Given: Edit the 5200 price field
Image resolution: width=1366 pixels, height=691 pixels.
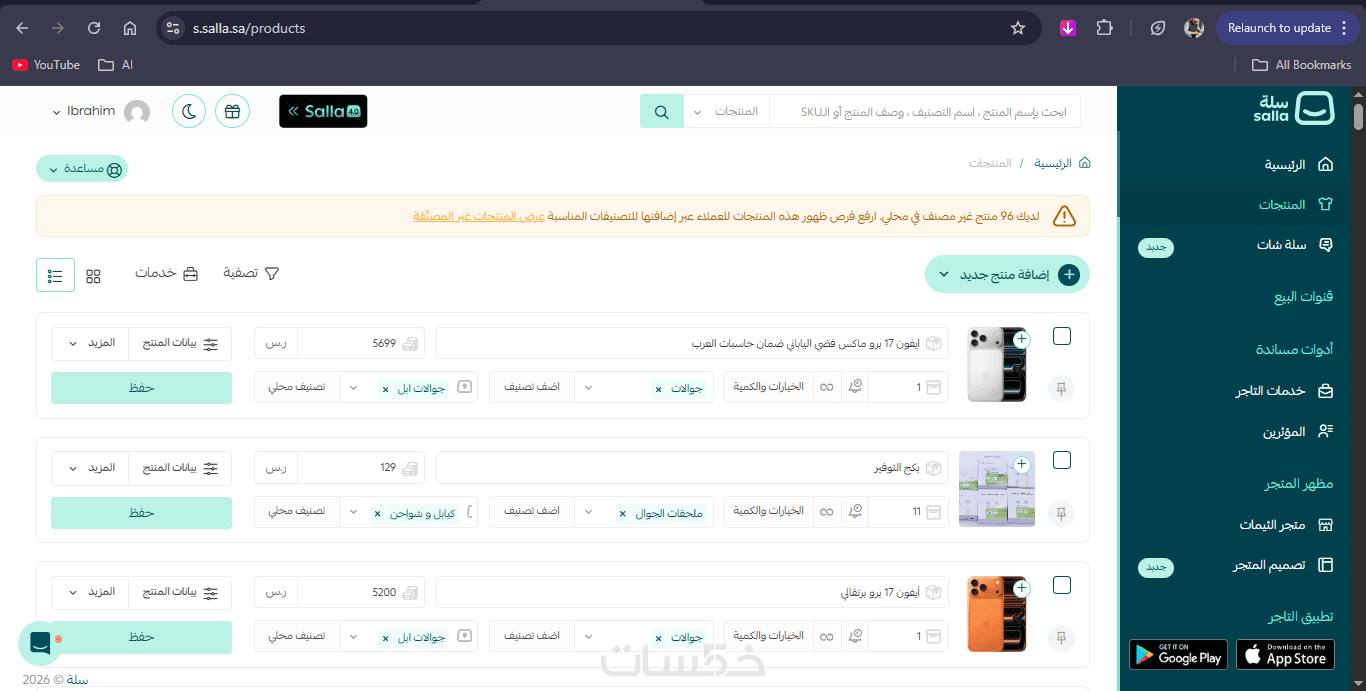Looking at the screenshot, I should pyautogui.click(x=361, y=592).
